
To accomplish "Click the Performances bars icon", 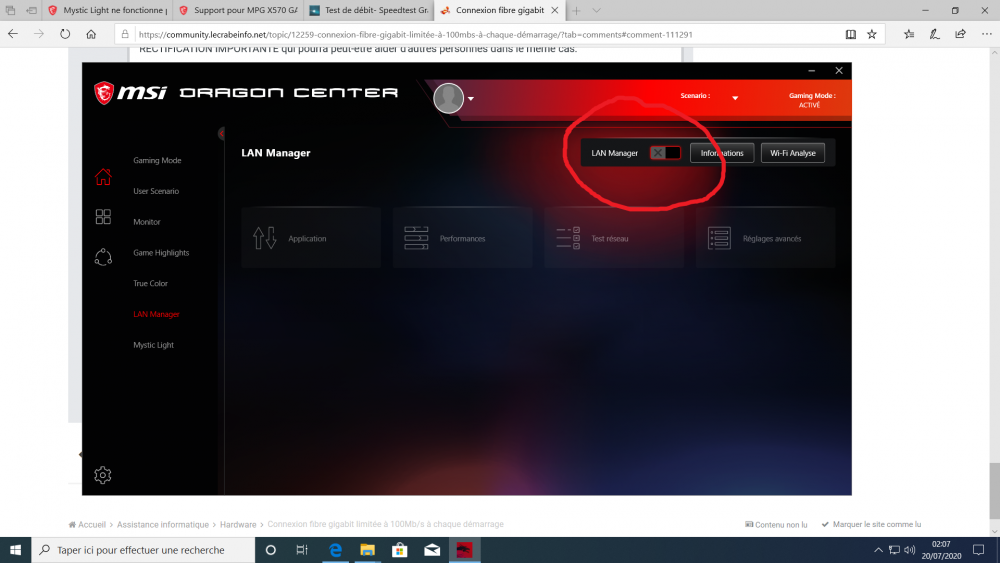I will [x=416, y=238].
